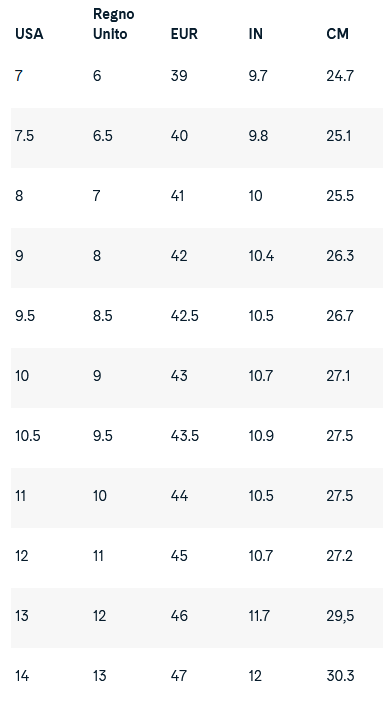Screen dimensions: 383x712
Task: Select UK size 8.5 cell
Action: pos(103,316)
